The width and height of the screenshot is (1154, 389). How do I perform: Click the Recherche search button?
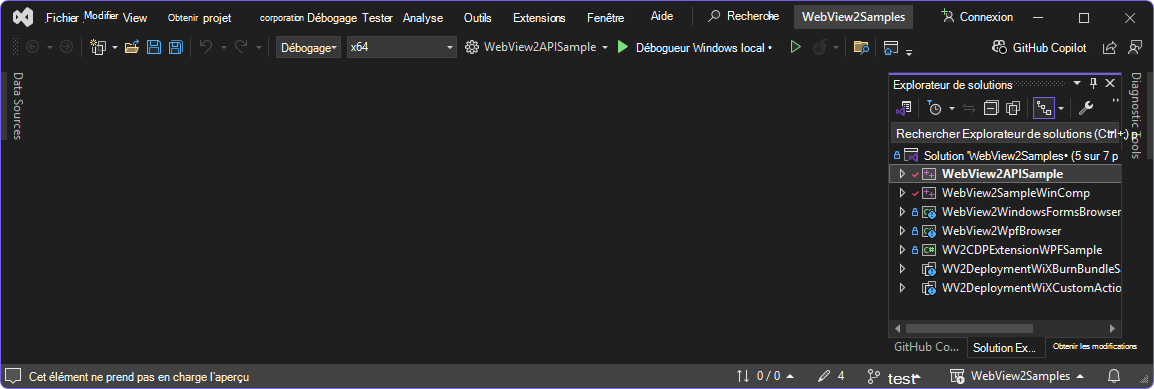(x=743, y=17)
